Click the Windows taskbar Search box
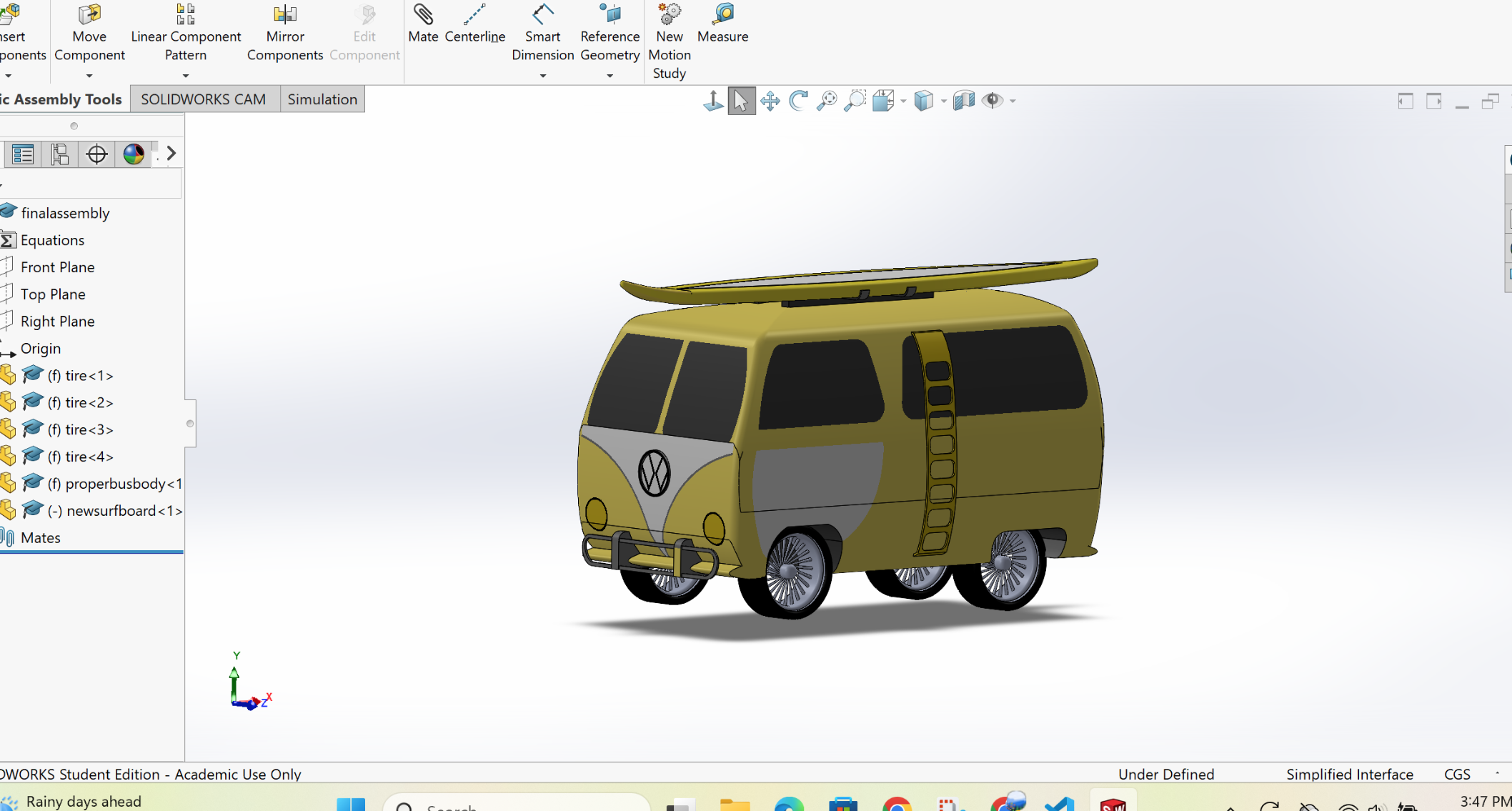Screen dimensions: 1512x811 517,802
